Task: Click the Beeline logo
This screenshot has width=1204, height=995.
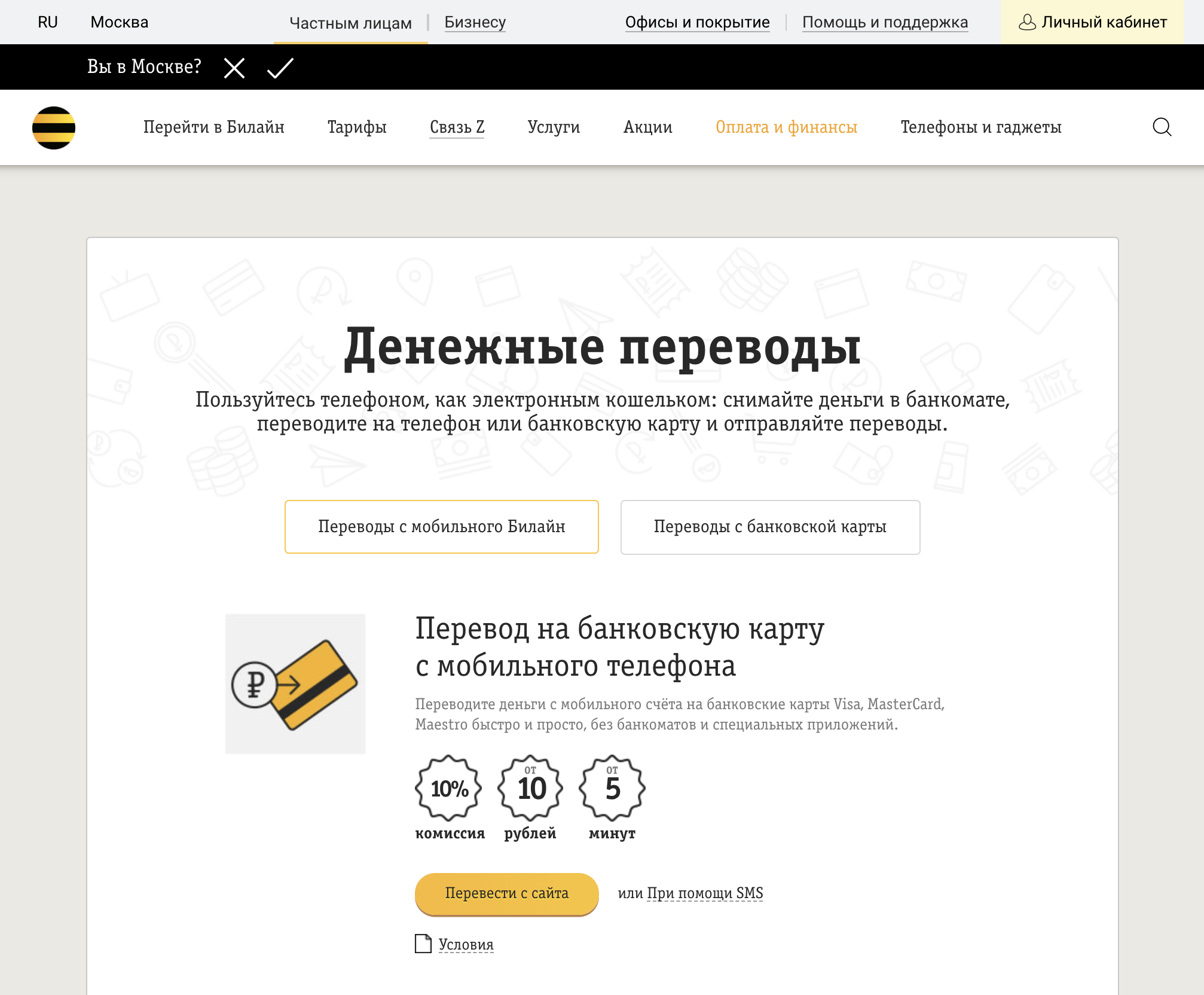Action: click(x=54, y=127)
